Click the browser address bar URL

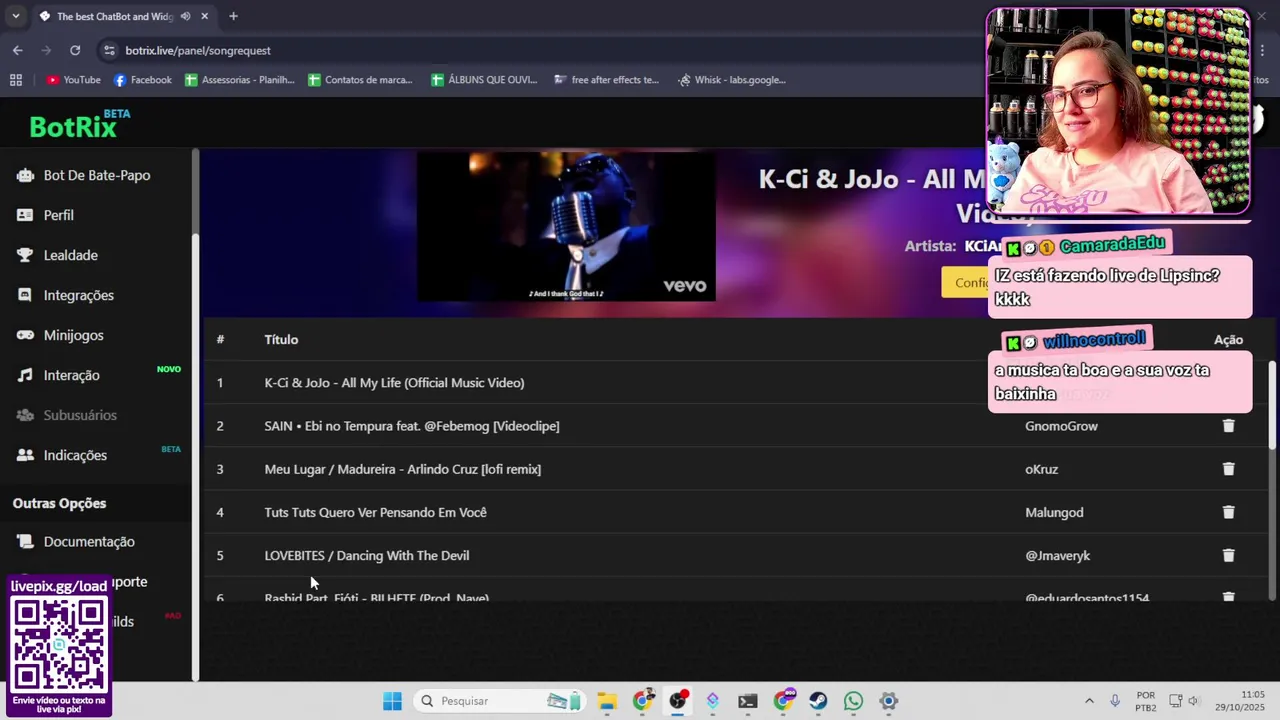198,50
